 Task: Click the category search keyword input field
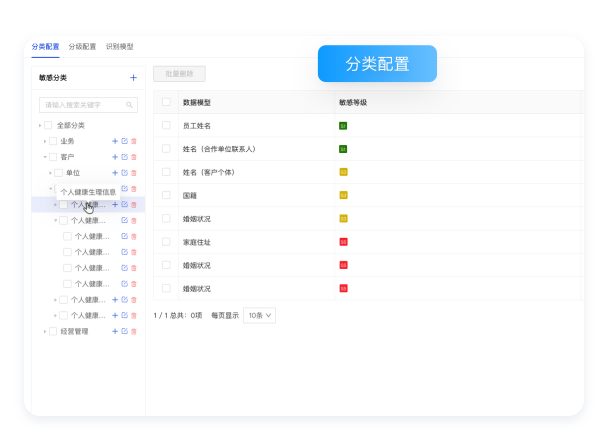tap(82, 104)
